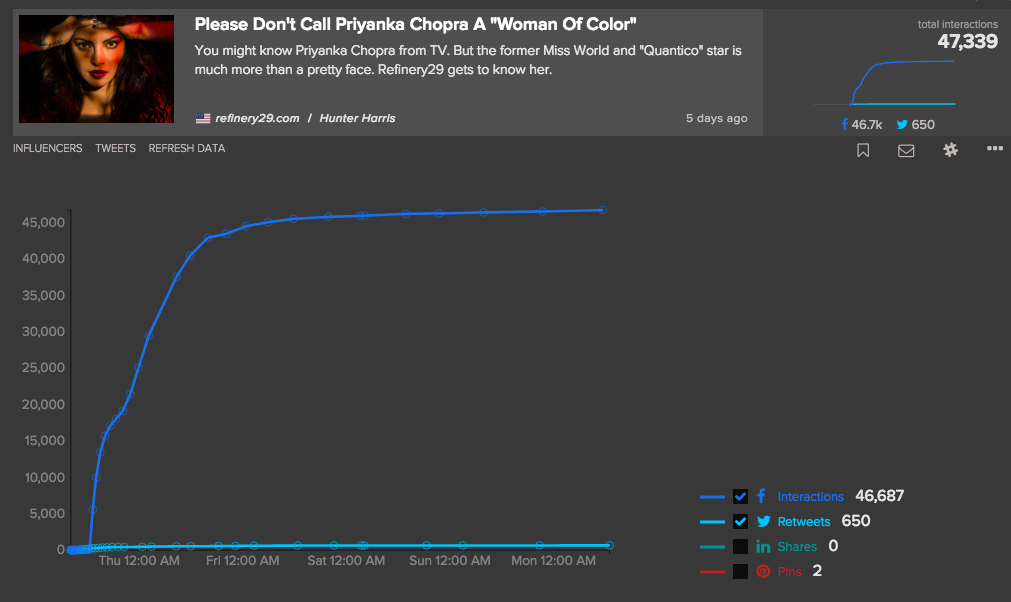Click the email envelope icon
This screenshot has width=1011, height=602.
coord(906,150)
